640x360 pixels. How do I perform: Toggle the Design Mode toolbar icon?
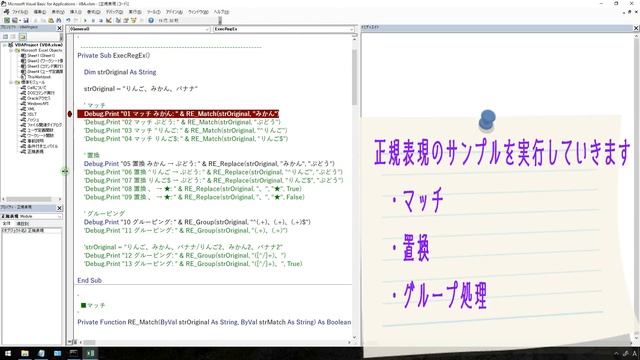(x=109, y=20)
